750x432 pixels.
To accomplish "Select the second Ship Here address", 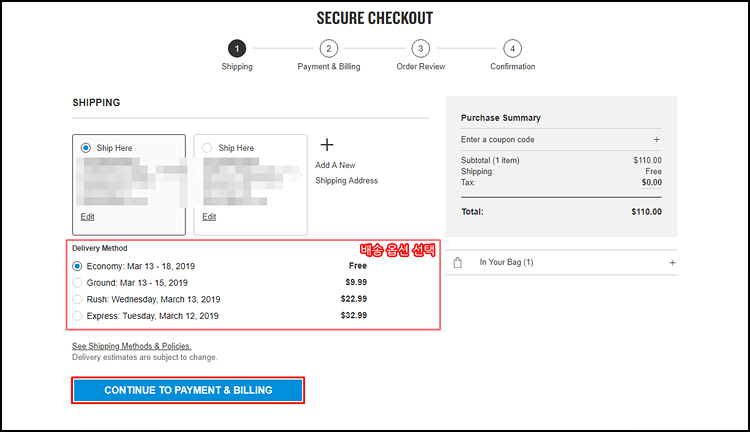I will (207, 148).
